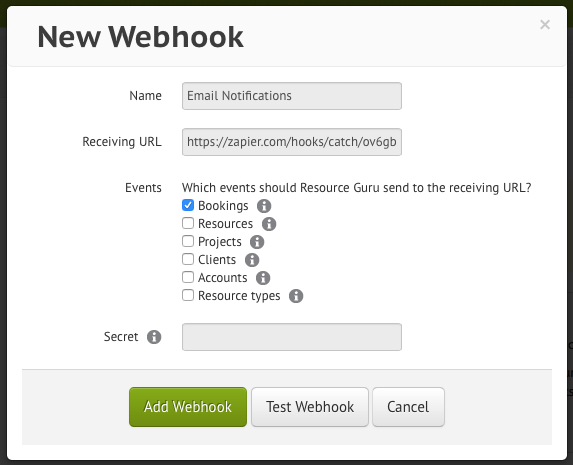The height and width of the screenshot is (465, 573).
Task: Open info icon next to Bookings
Action: [x=264, y=206]
